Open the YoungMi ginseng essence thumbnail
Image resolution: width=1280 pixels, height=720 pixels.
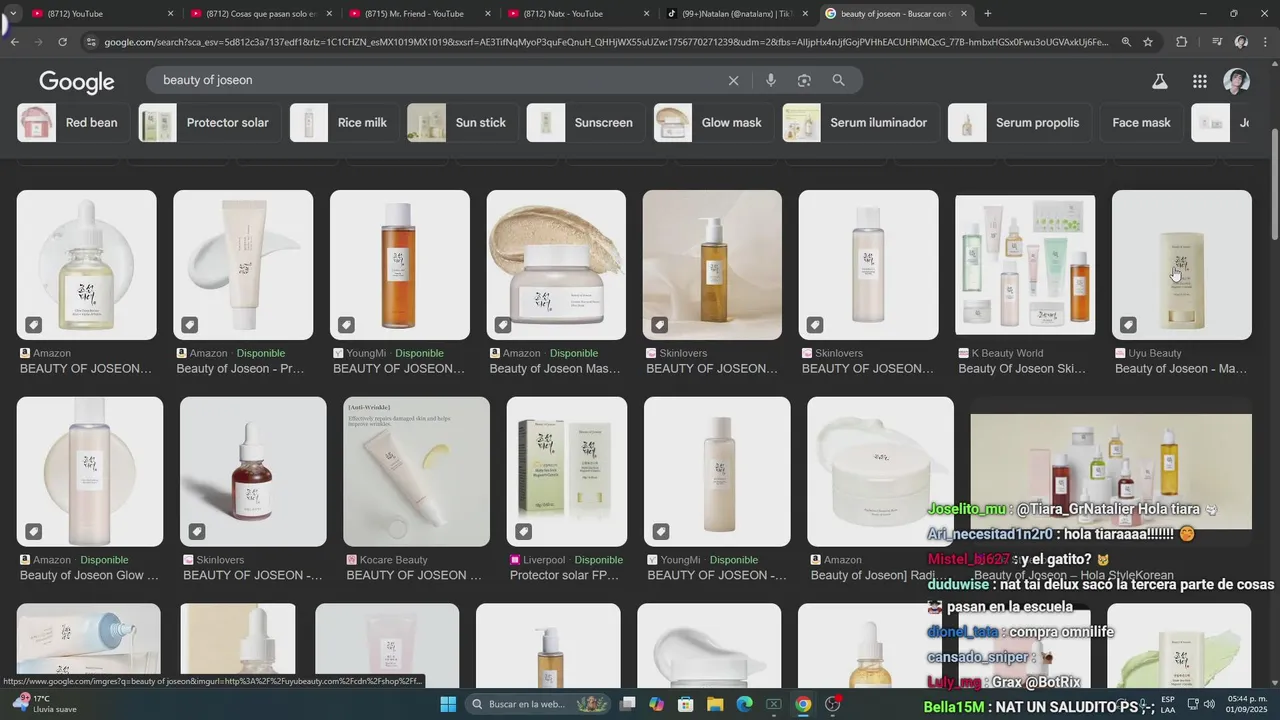pos(400,265)
